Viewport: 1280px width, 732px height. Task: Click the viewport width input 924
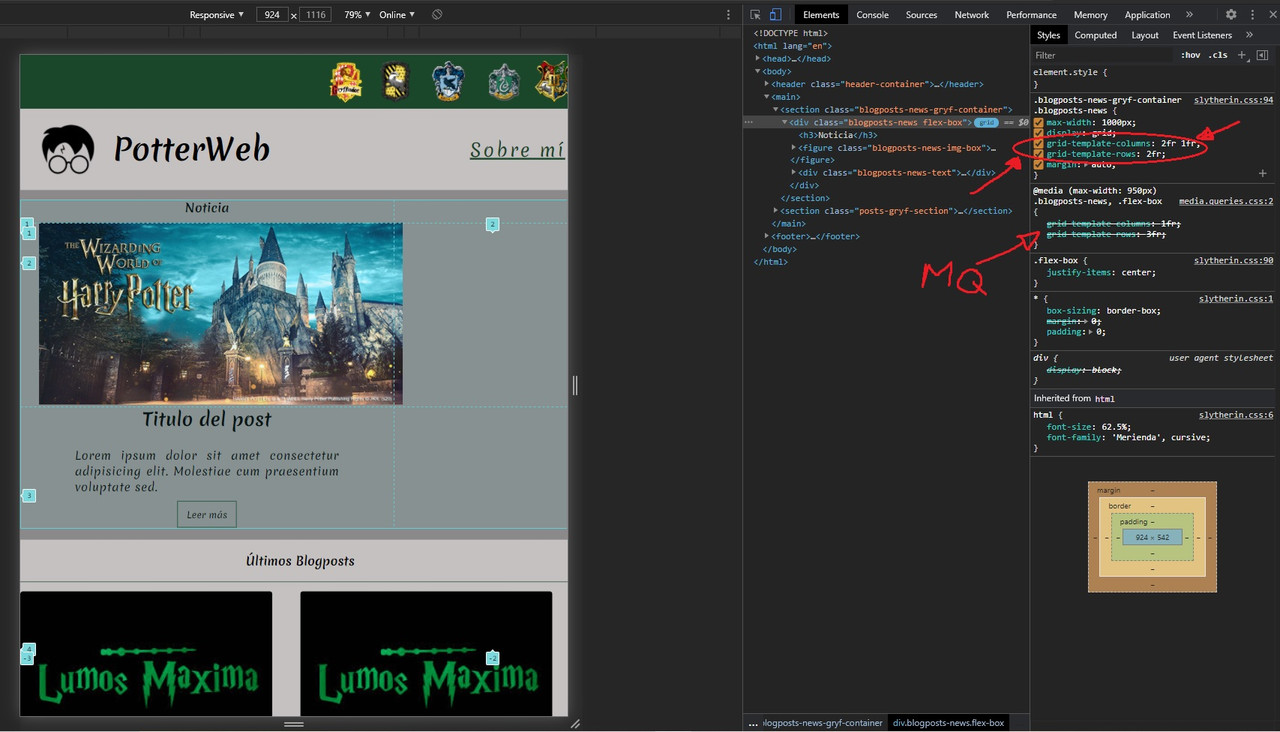coord(272,15)
